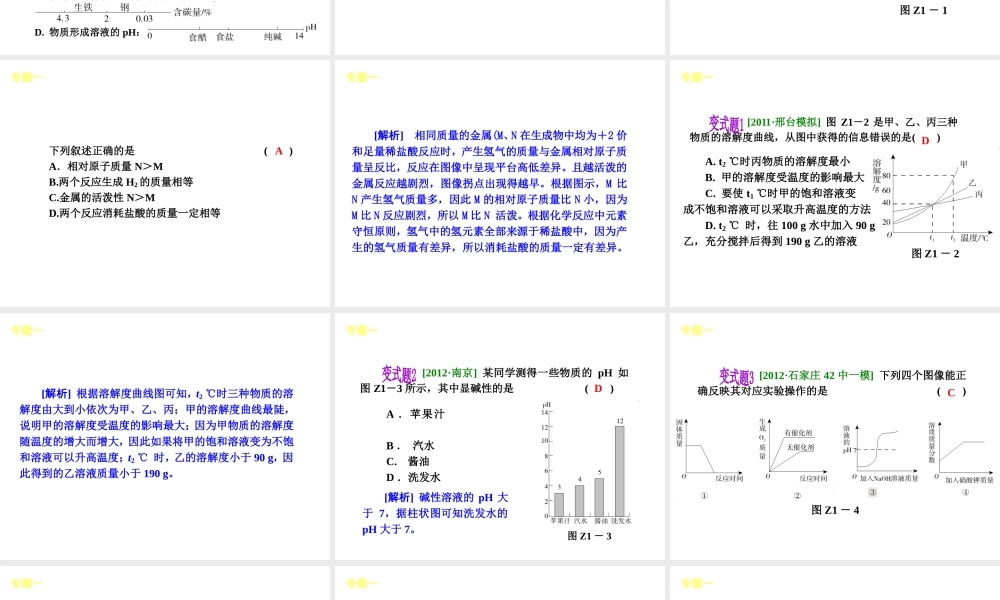Click the green "[2012·石家庄 42 中一模]" label
1000x600 pixels.
(x=816, y=376)
